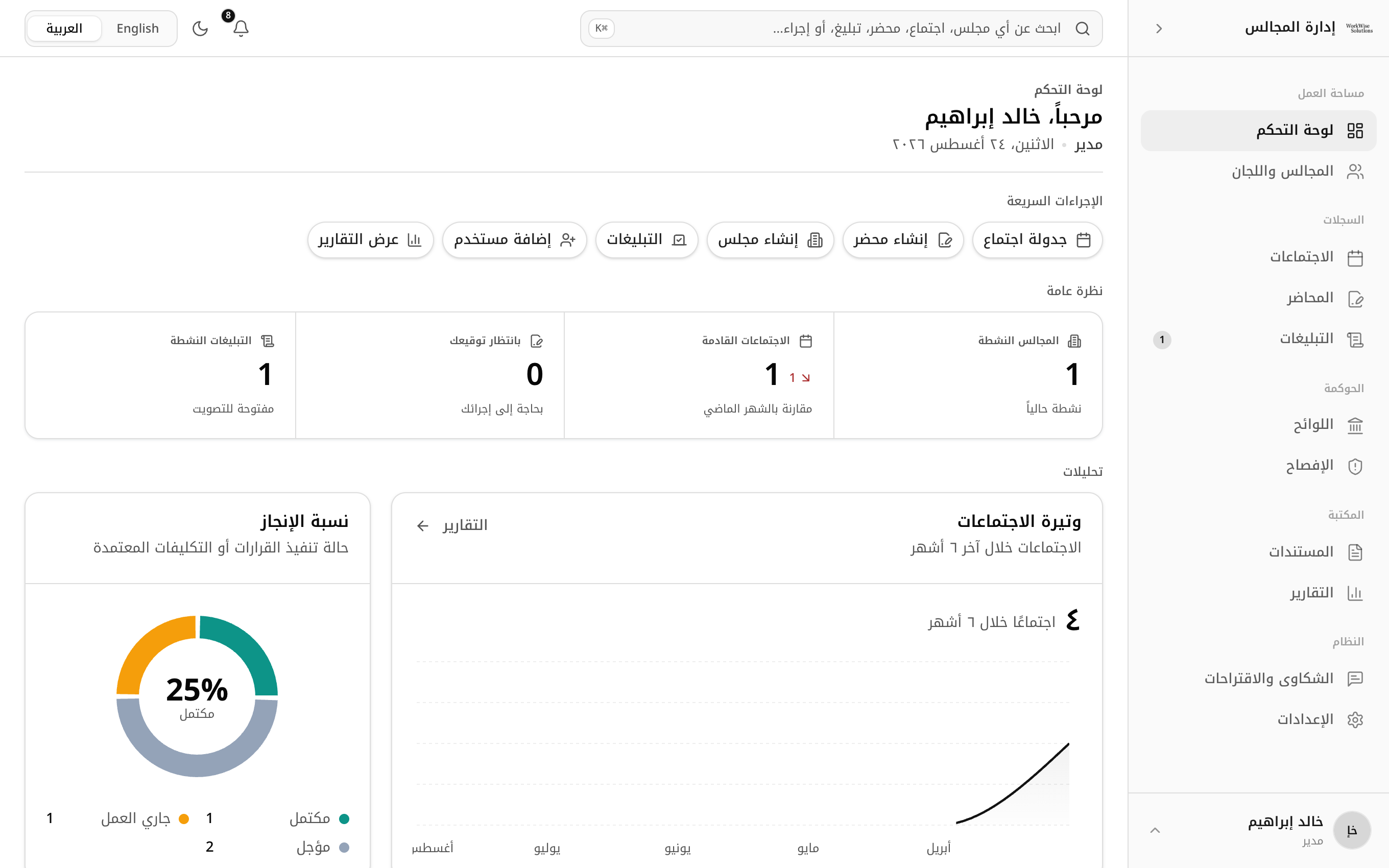Click the إنشاء مجلس quick action
Image resolution: width=1389 pixels, height=868 pixels.
[x=770, y=239]
